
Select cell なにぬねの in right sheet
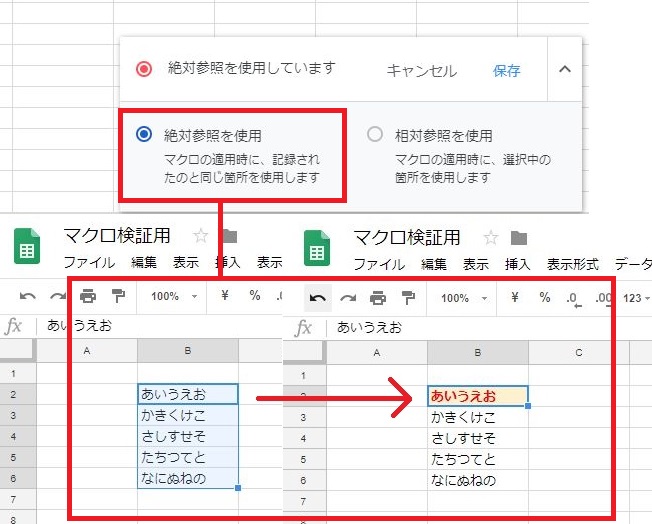tap(478, 480)
